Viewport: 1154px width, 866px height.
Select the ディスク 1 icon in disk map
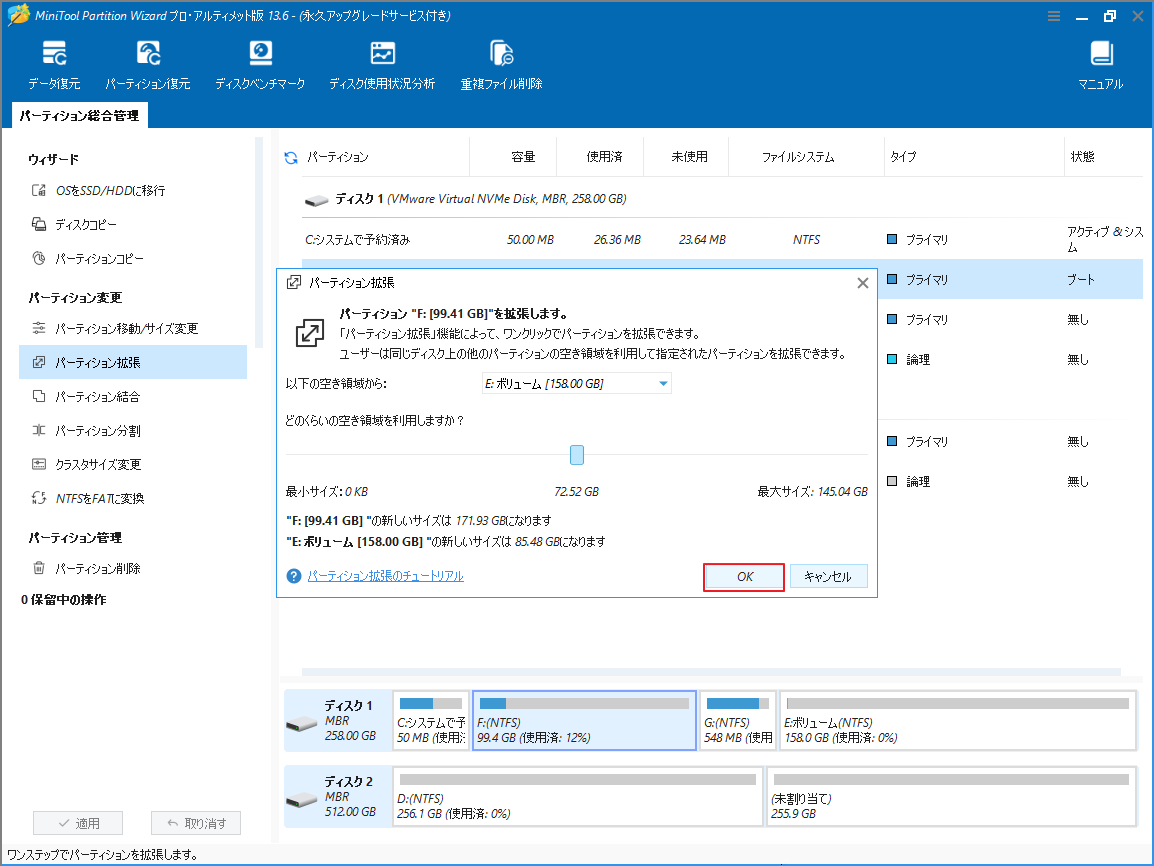tap(301, 724)
